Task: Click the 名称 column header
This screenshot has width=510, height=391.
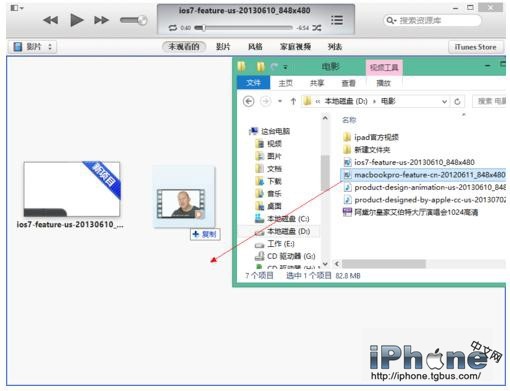Action: tap(349, 120)
